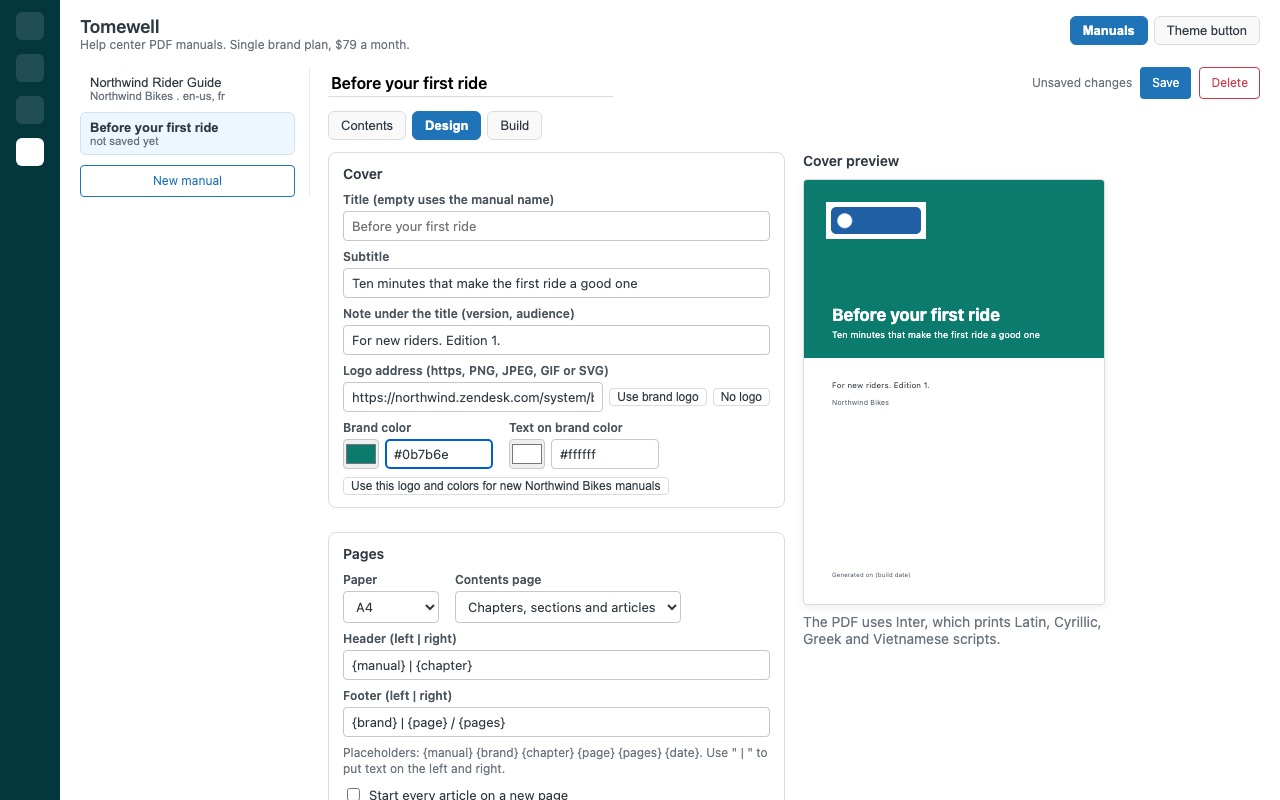Click the 'The PDF uses Inter' font note
Viewport: 1280px width, 800px height.
pyautogui.click(x=952, y=631)
